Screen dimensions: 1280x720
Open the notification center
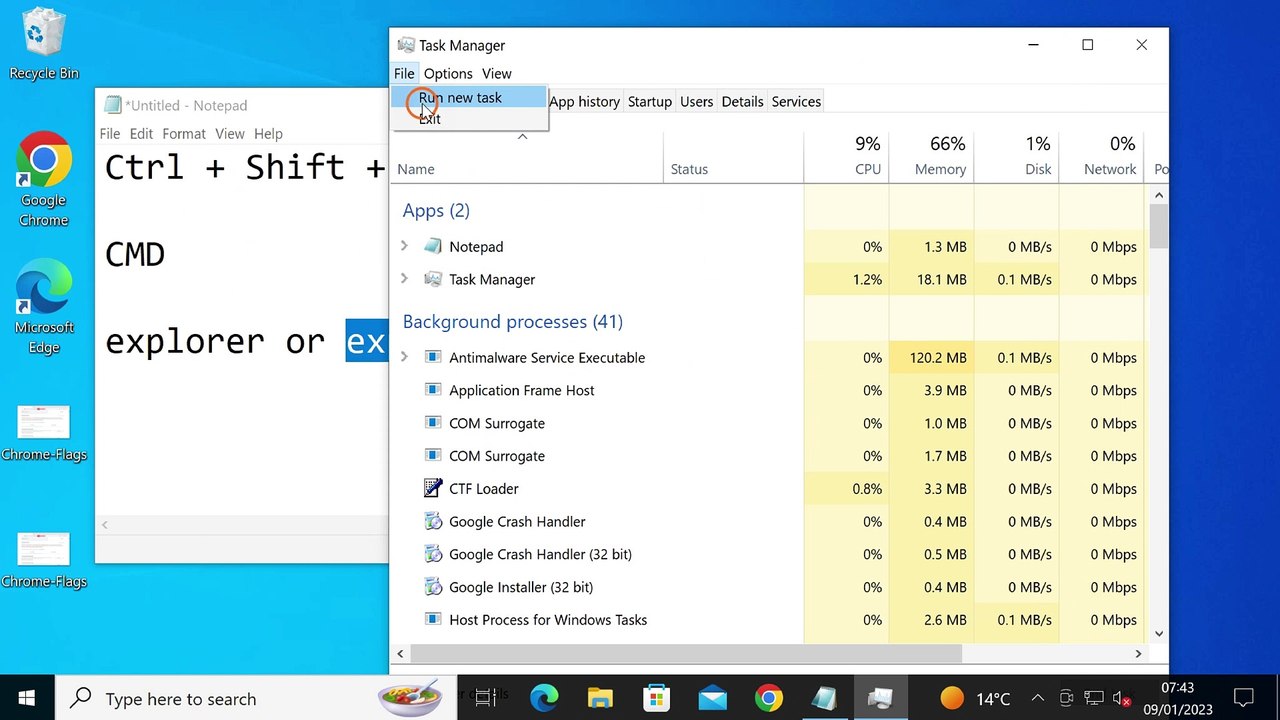[x=1243, y=698]
